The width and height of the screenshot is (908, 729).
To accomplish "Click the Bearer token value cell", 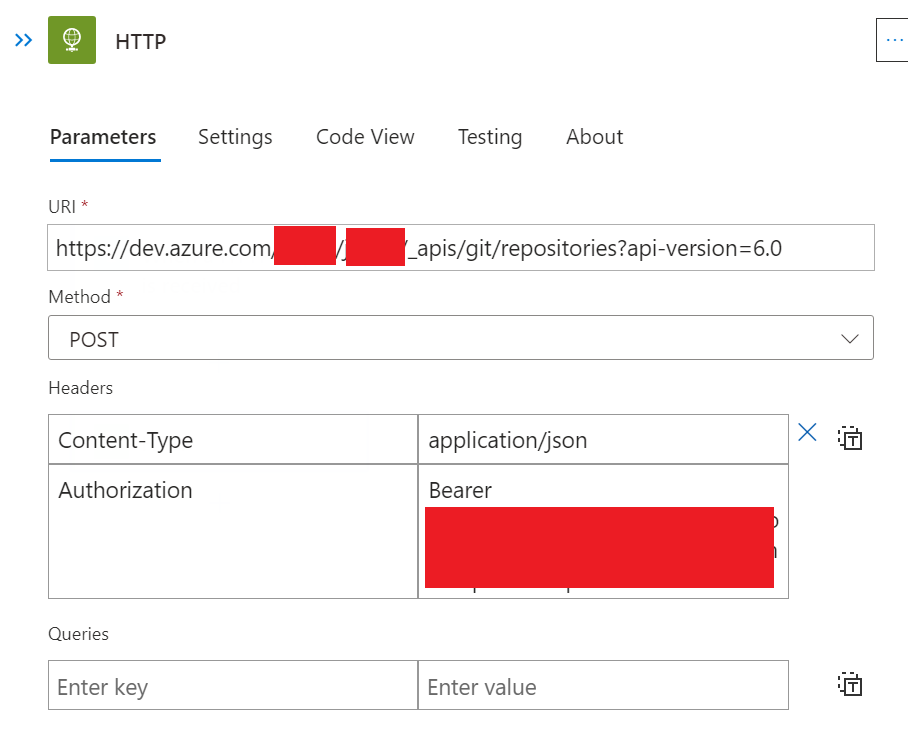I will (x=603, y=531).
